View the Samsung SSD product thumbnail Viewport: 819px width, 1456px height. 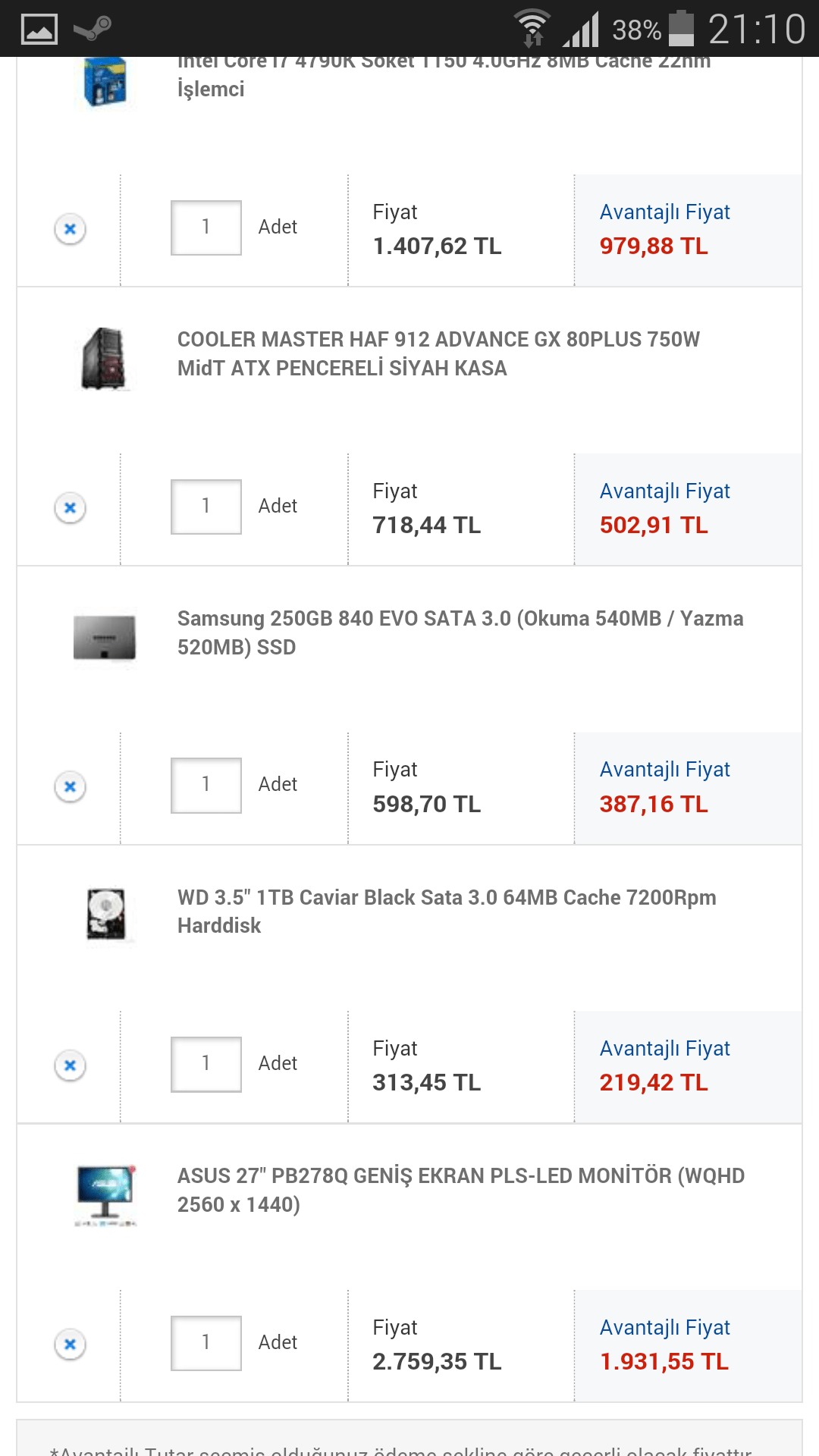[x=105, y=638]
